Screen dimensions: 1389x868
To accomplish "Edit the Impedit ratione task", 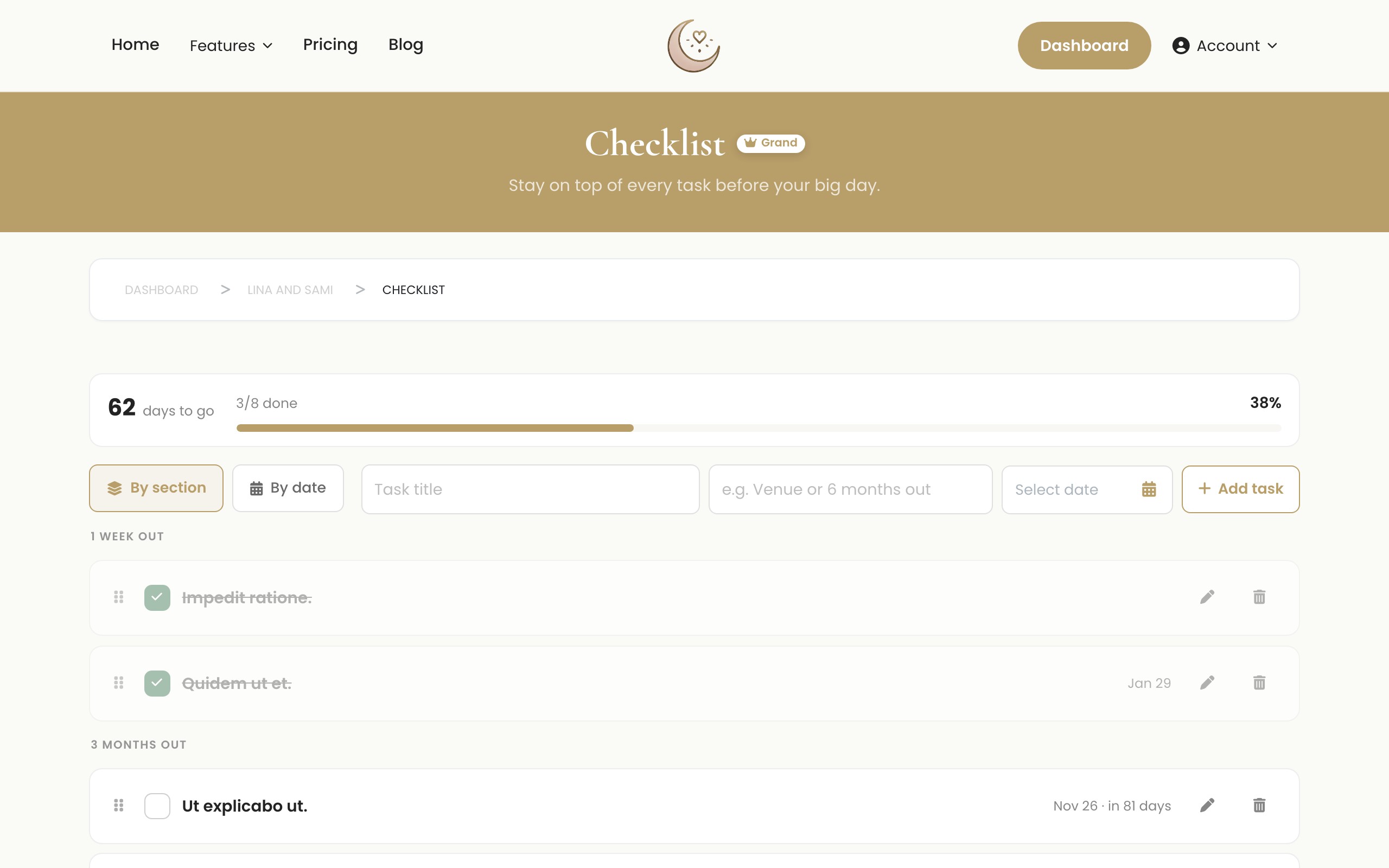I will coord(1207,597).
